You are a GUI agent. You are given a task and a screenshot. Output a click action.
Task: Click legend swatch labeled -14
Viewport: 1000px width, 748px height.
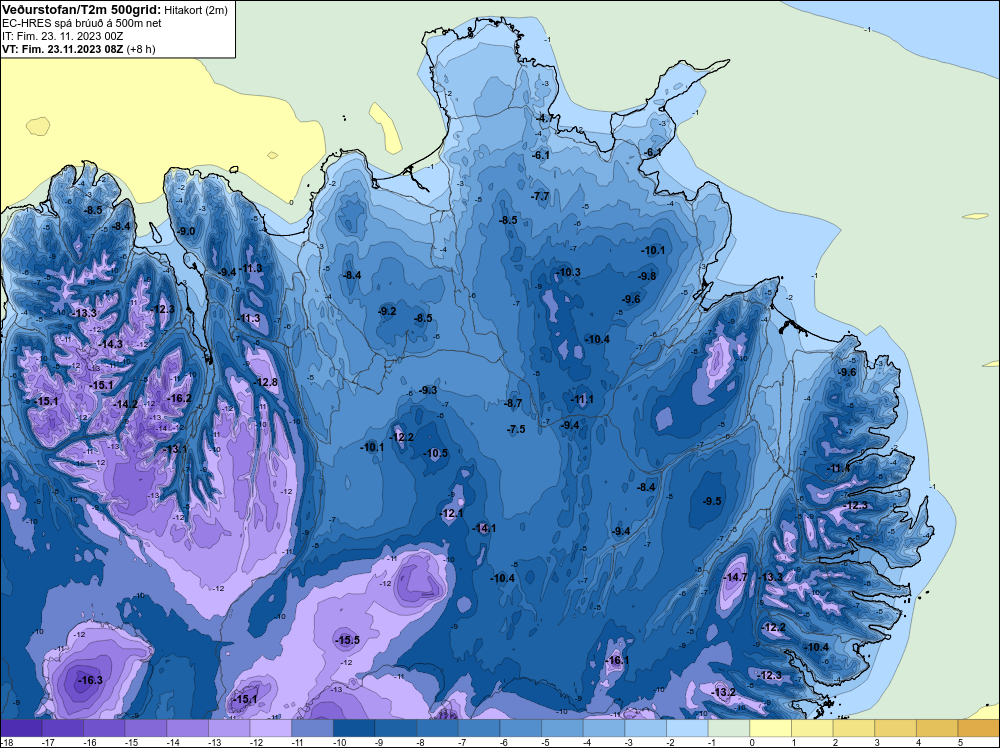pos(188,728)
